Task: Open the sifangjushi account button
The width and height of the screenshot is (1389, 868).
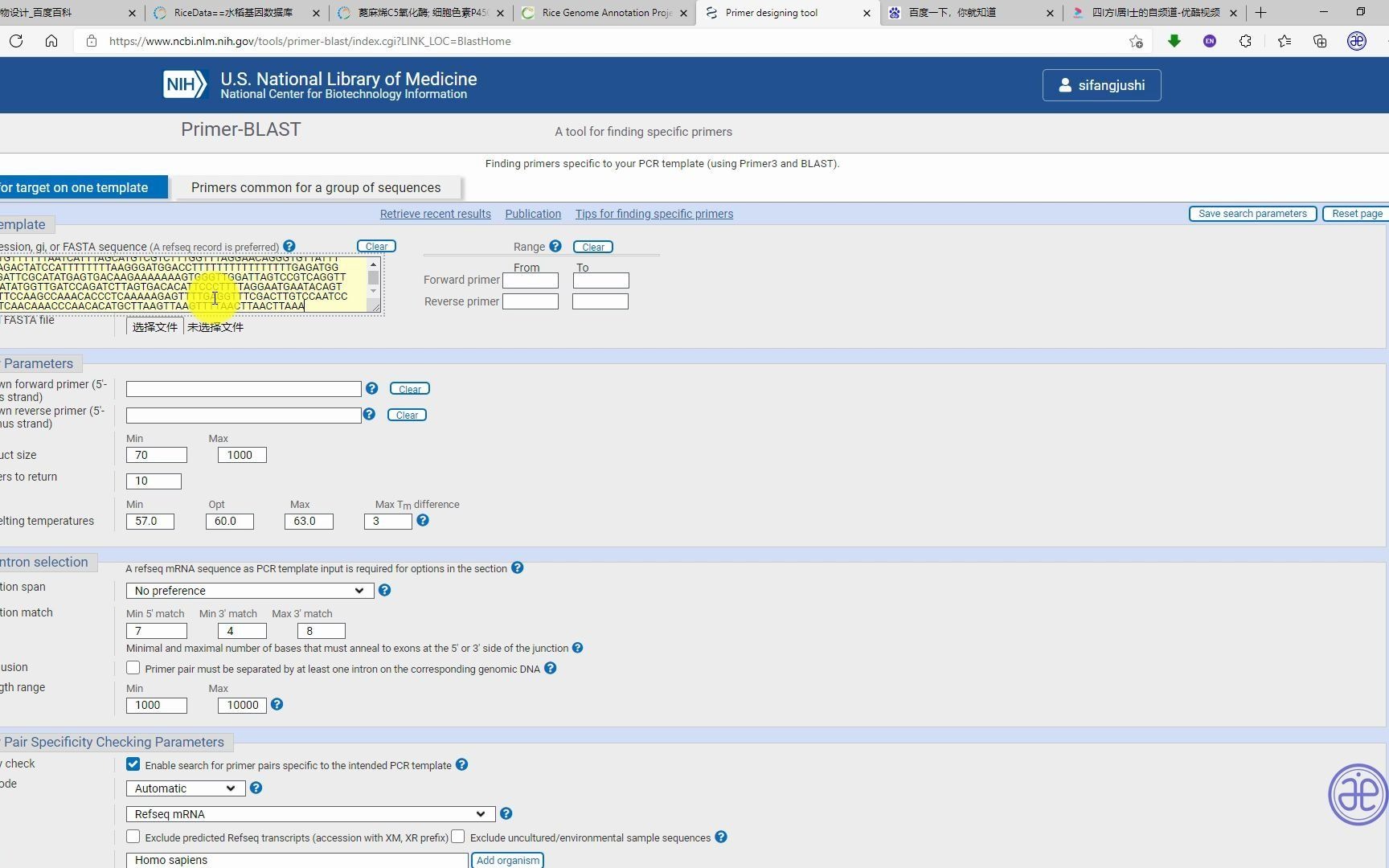Action: 1101,85
